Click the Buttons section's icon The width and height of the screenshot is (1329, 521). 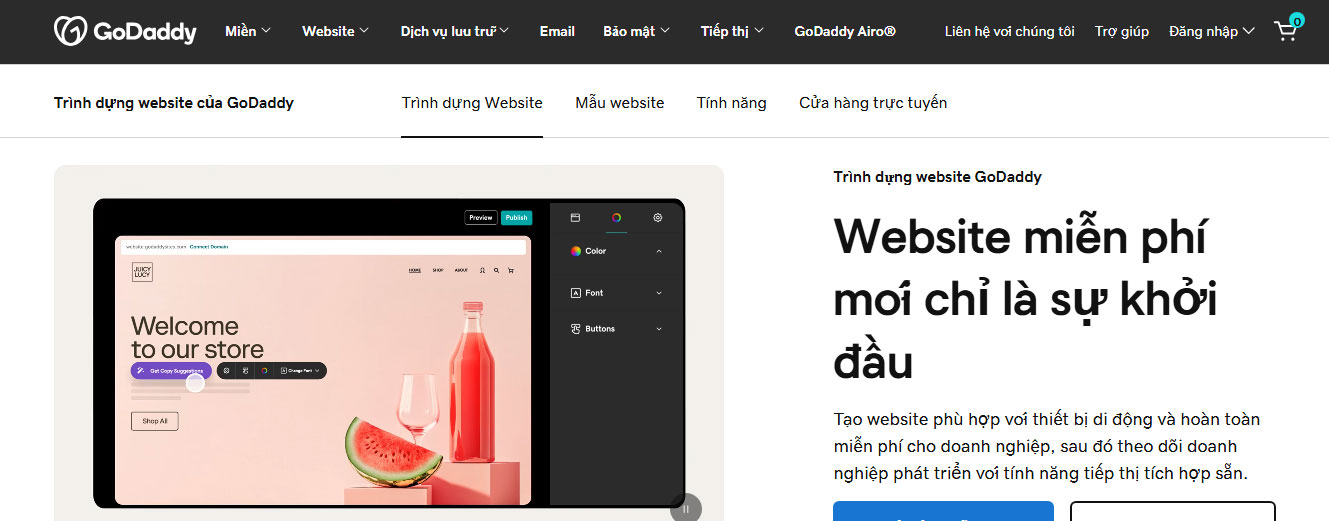click(x=576, y=329)
